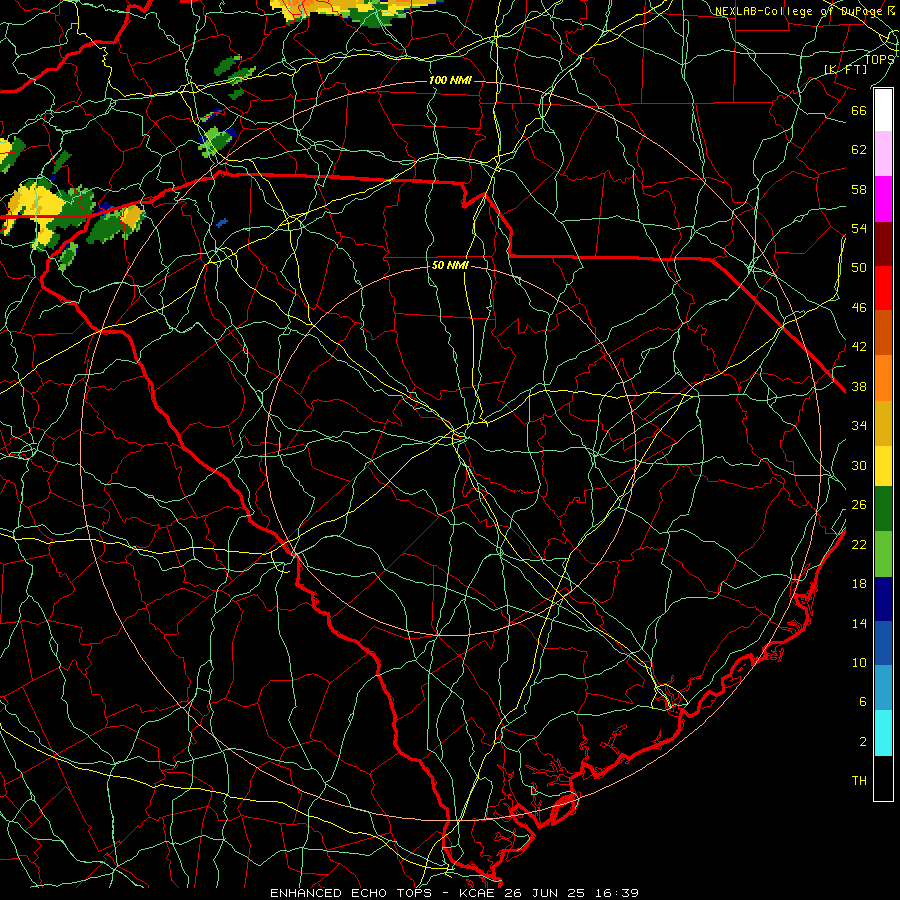Pick the cyan legend swatch
The image size is (900, 900).
(883, 733)
